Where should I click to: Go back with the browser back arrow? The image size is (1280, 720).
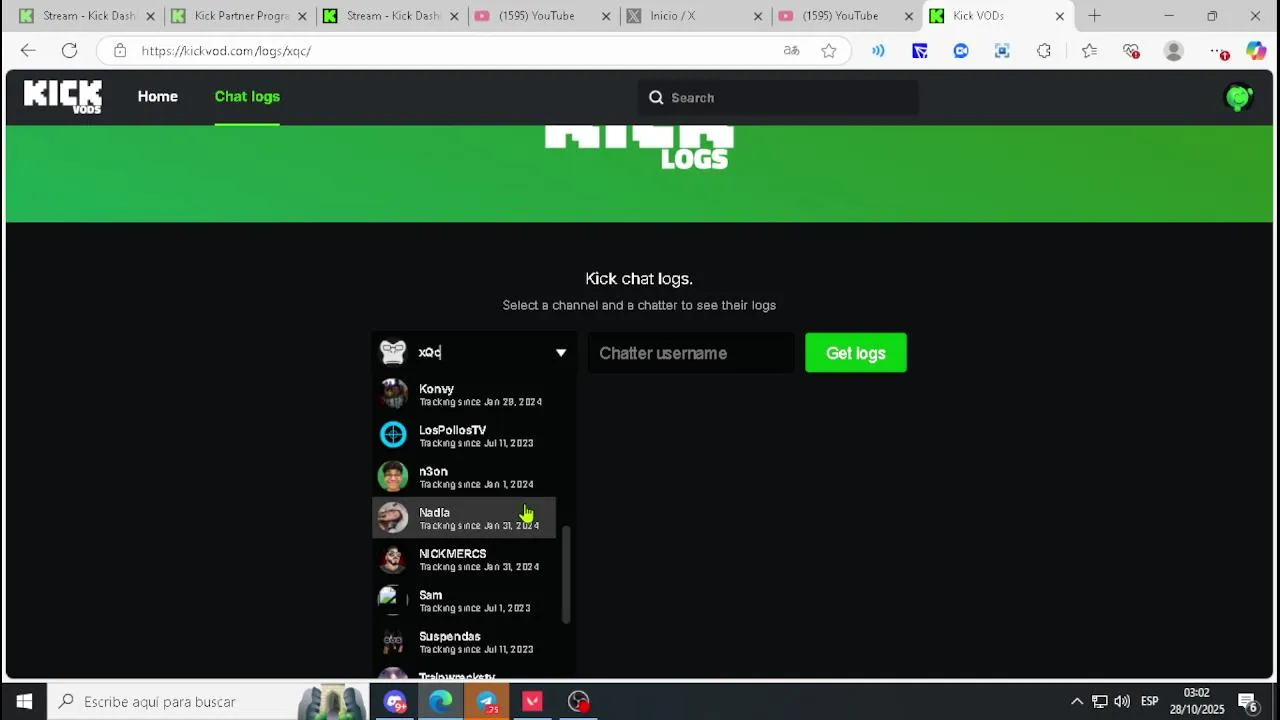28,51
